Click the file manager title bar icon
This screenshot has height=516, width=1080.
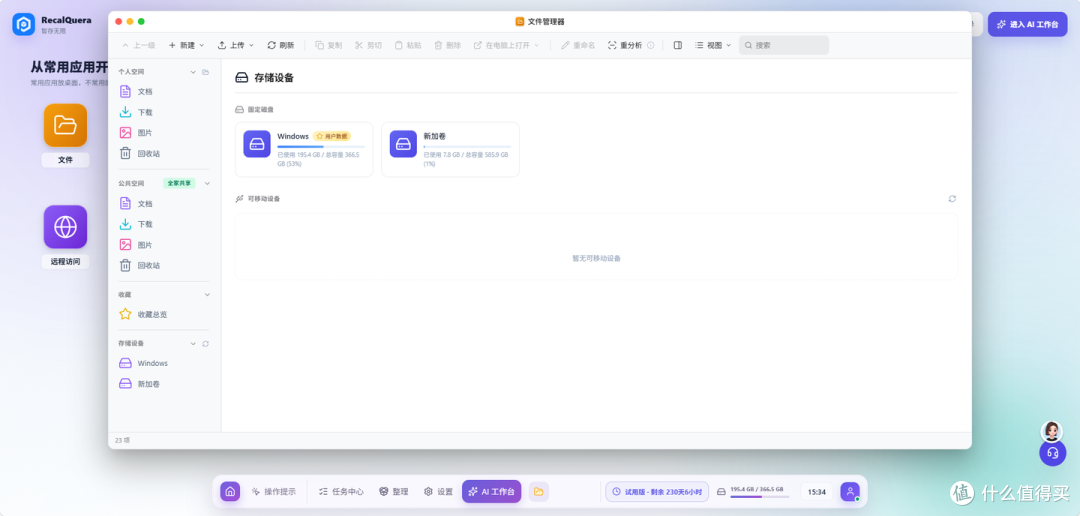pyautogui.click(x=520, y=21)
